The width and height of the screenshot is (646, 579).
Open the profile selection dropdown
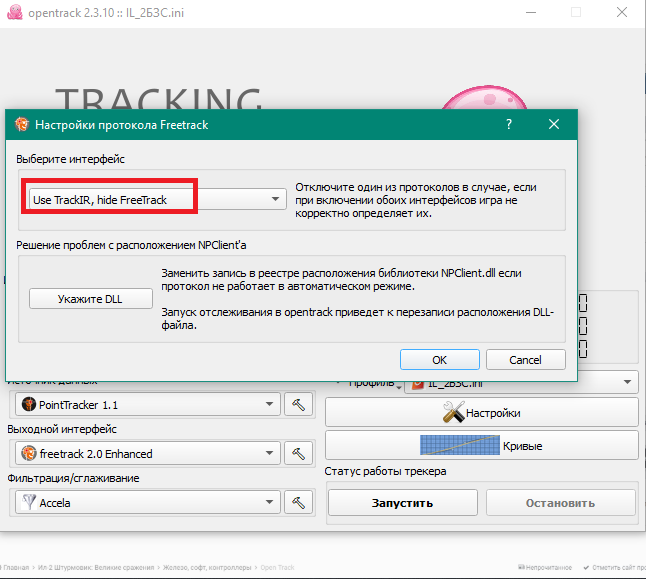click(x=521, y=383)
